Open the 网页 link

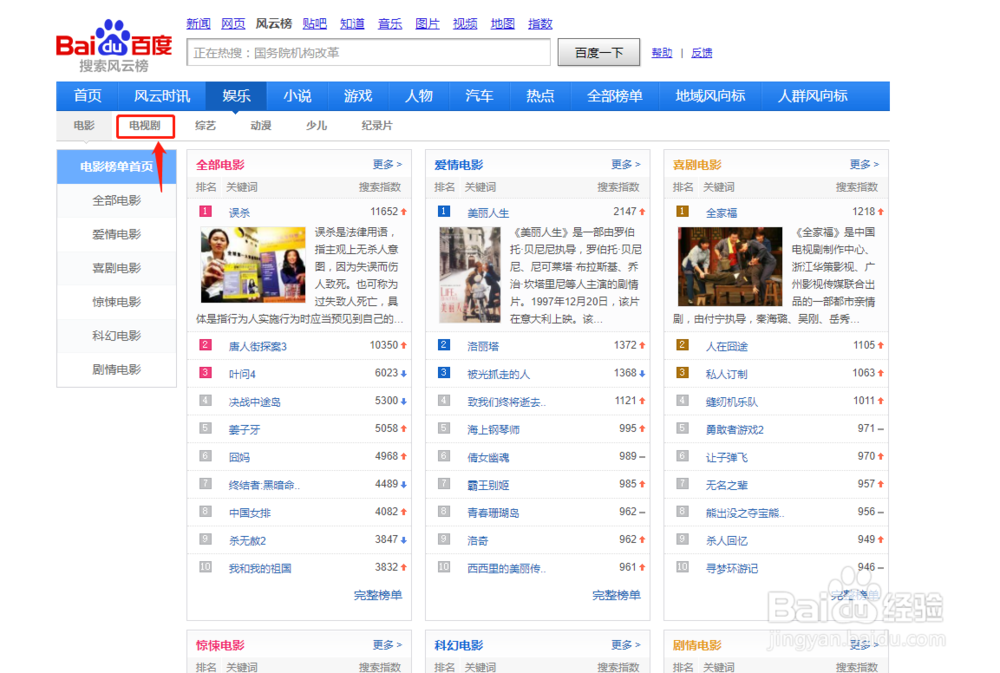[x=233, y=24]
